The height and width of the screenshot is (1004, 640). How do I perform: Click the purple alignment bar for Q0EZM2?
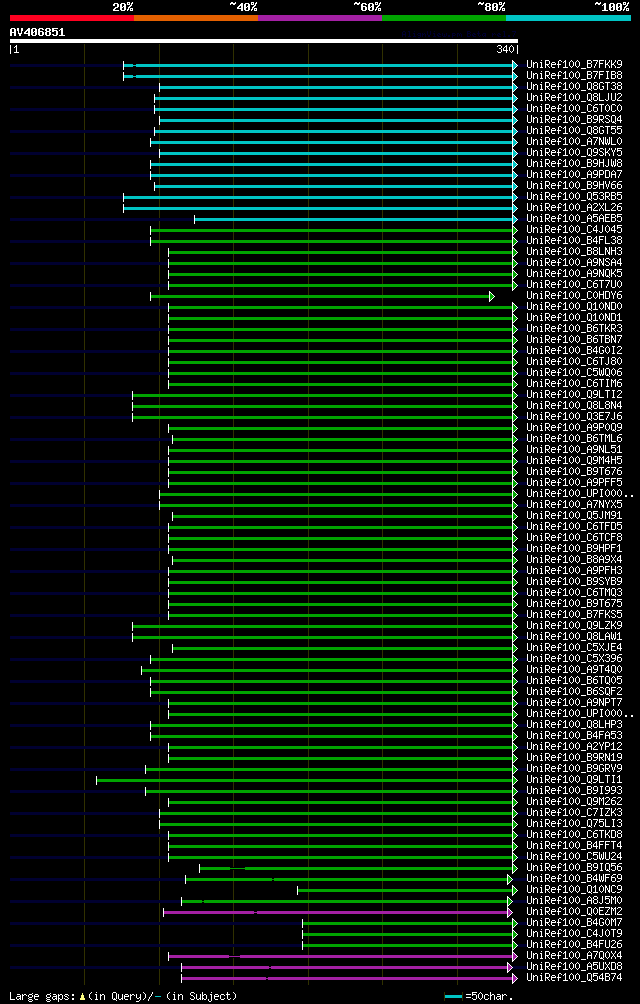[336, 912]
